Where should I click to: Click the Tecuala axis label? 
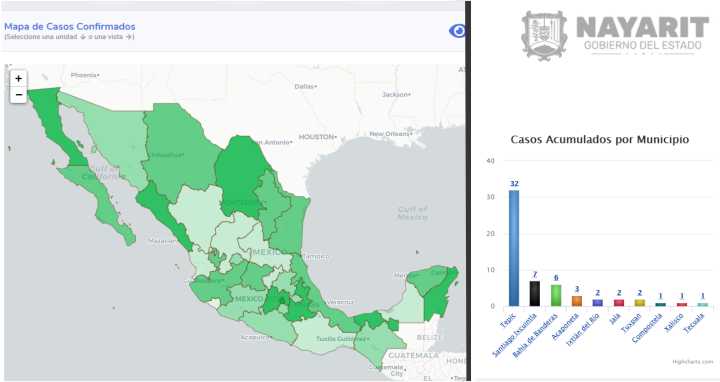(x=694, y=323)
